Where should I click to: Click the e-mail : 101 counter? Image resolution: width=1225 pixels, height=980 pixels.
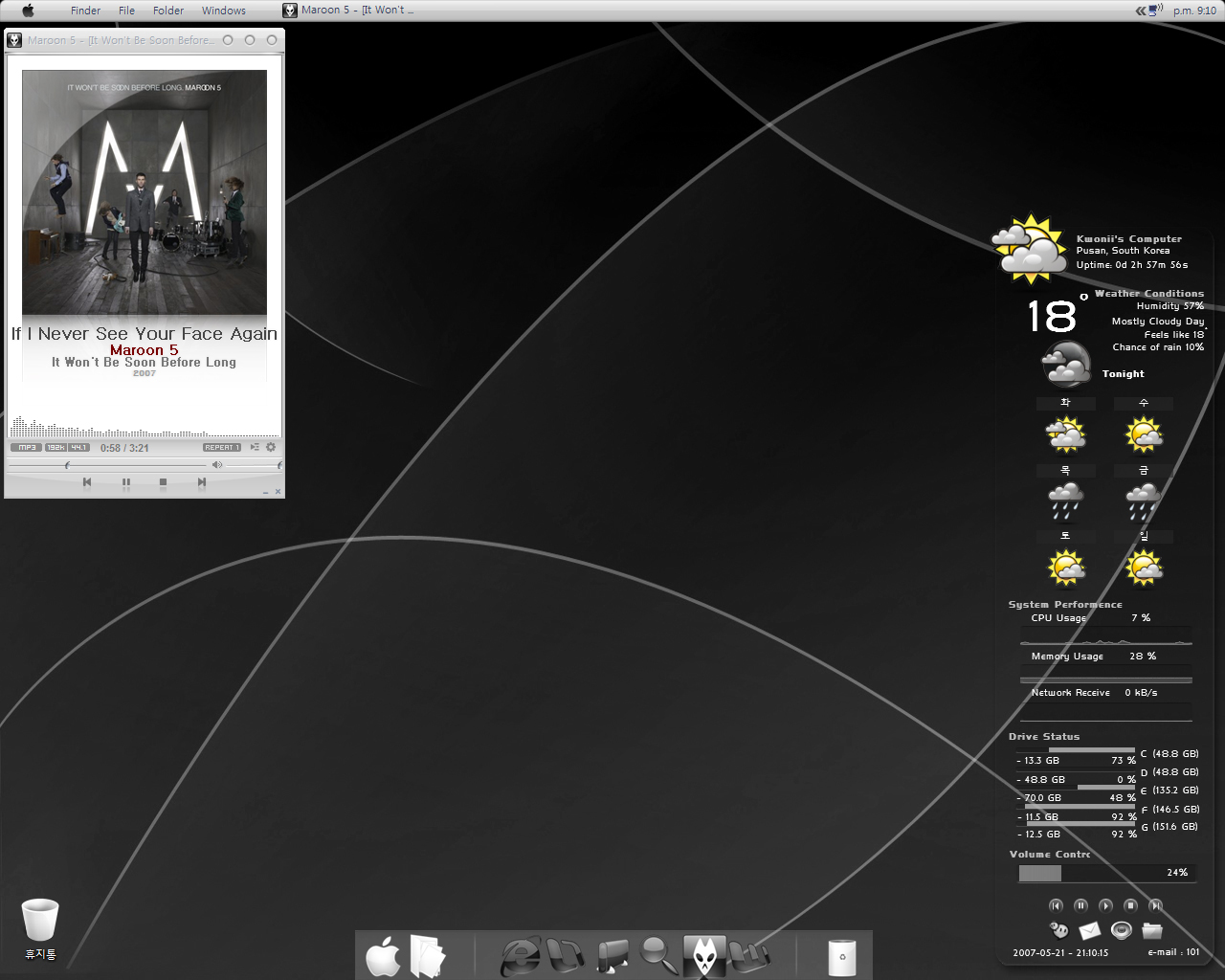pyautogui.click(x=1173, y=952)
